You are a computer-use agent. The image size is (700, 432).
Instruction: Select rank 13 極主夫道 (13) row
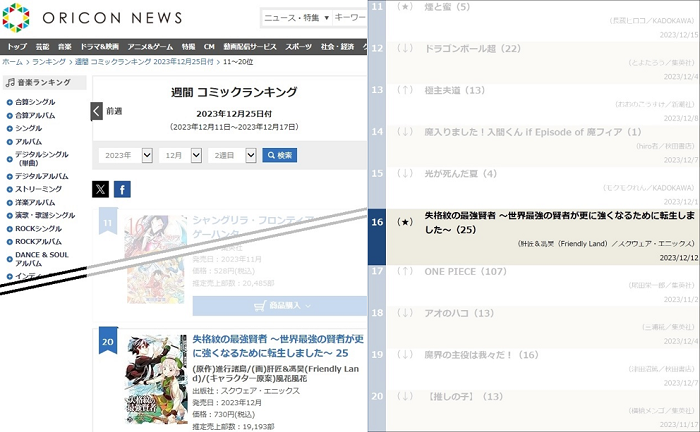click(x=534, y=104)
